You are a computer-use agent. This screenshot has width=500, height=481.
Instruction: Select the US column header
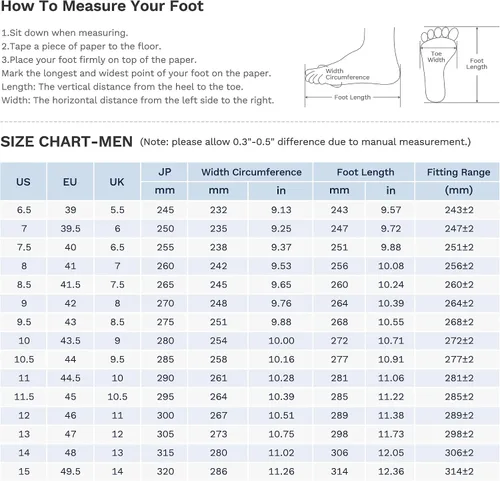point(23,182)
